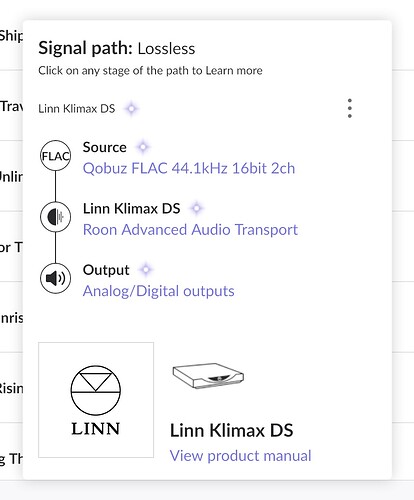Click the small Linn Klimax DS zone name

(77, 109)
